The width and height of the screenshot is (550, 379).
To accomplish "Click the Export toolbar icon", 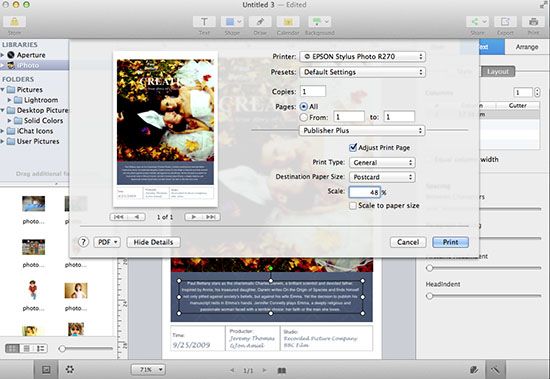I will [x=505, y=22].
